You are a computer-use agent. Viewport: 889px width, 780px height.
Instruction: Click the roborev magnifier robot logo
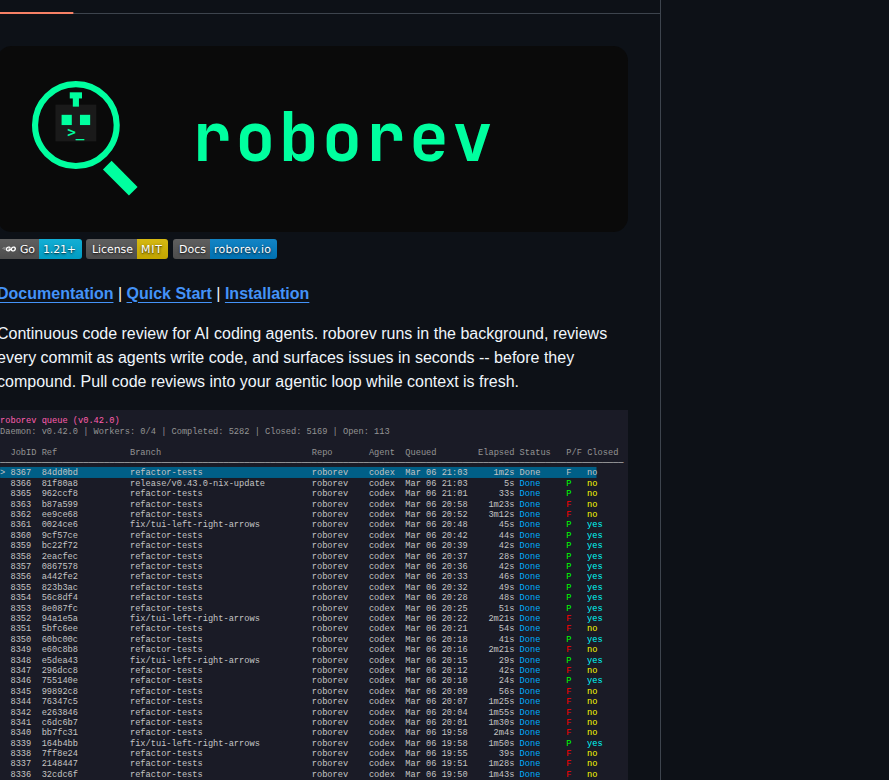tap(84, 138)
